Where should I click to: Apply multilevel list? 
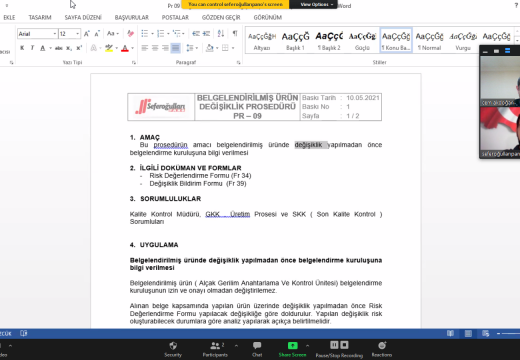(x=176, y=33)
